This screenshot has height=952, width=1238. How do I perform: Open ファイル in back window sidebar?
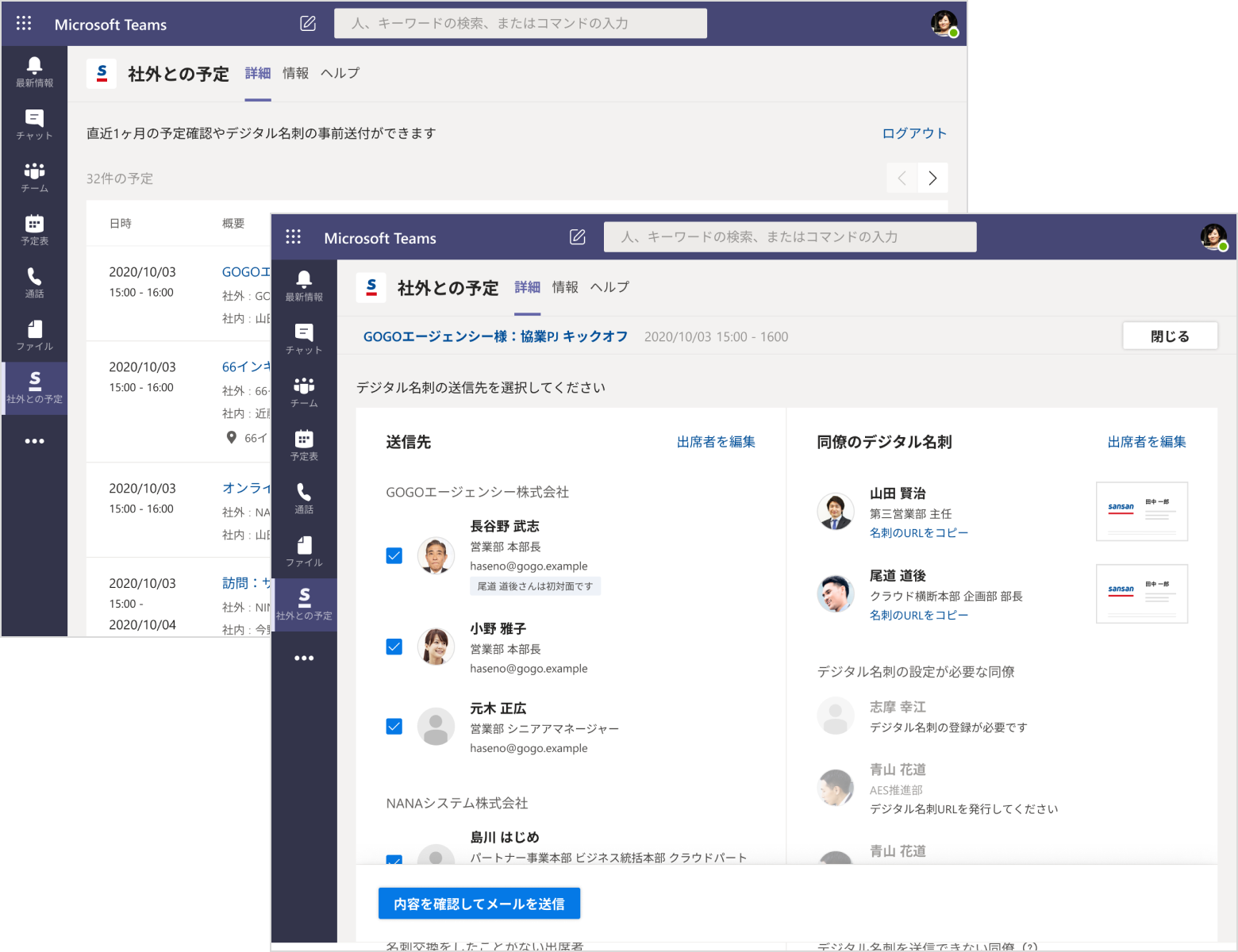(34, 336)
